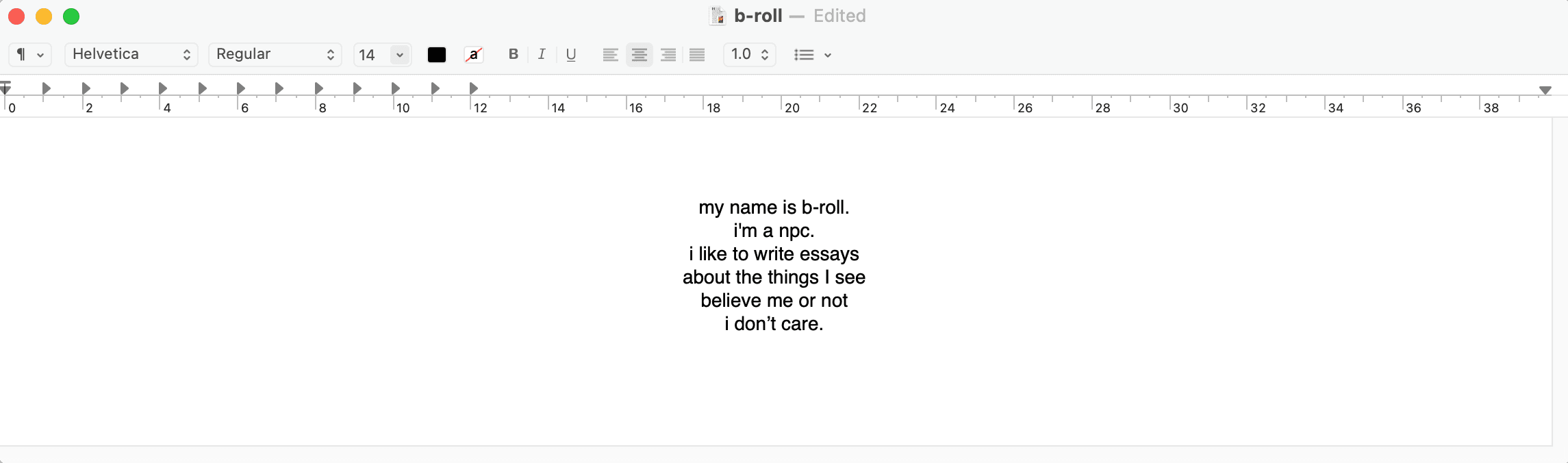1568x463 pixels.
Task: Open the 1.0 line spacing menu
Action: coord(749,55)
